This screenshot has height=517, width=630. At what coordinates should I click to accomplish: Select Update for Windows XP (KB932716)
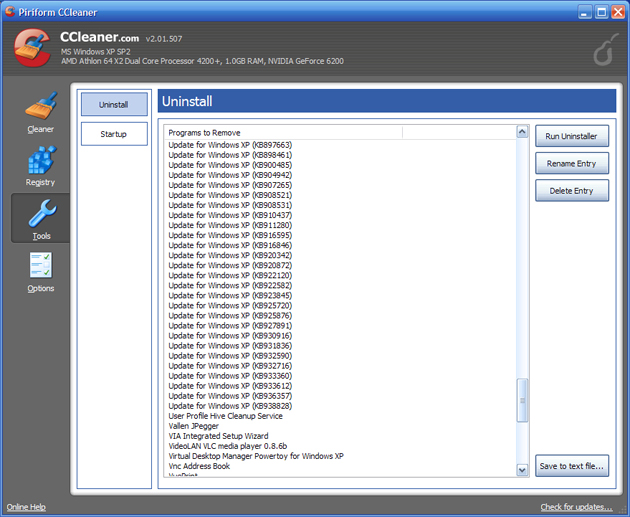tap(230, 366)
